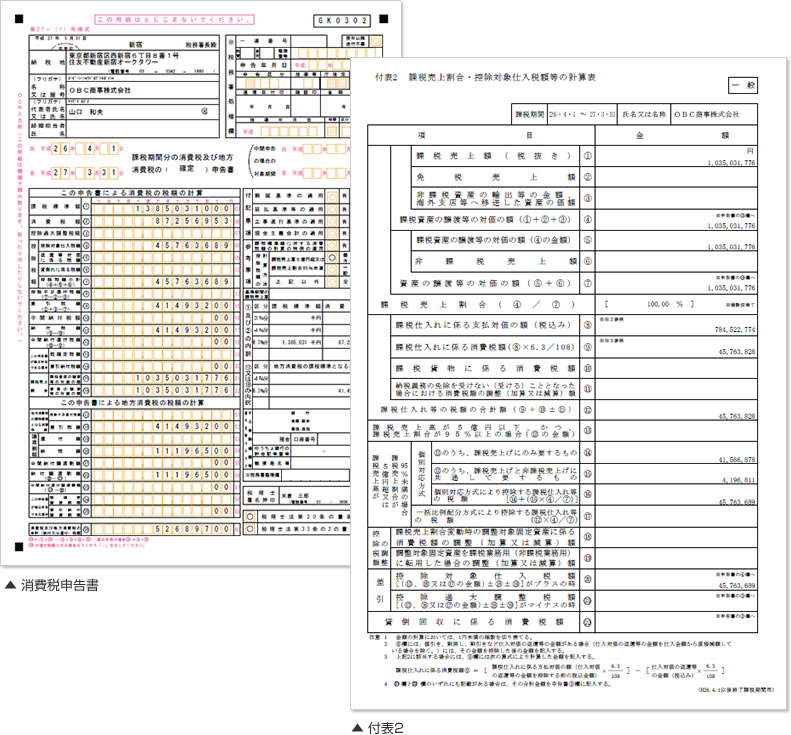Click 新宿 tax office name on the tax return
Viewport: 791px width, 735px height.
pyautogui.click(x=136, y=44)
